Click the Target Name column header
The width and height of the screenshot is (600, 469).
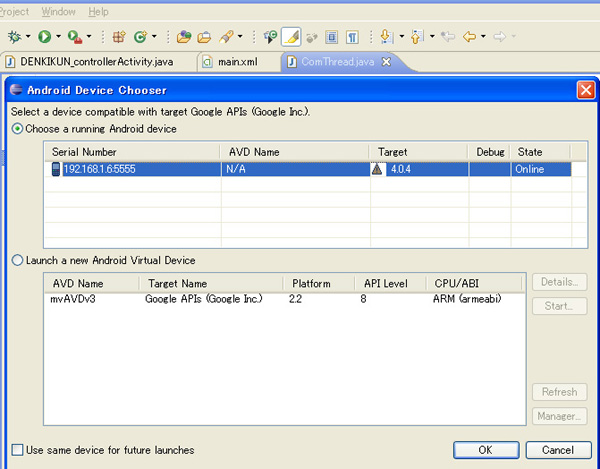tap(210, 283)
